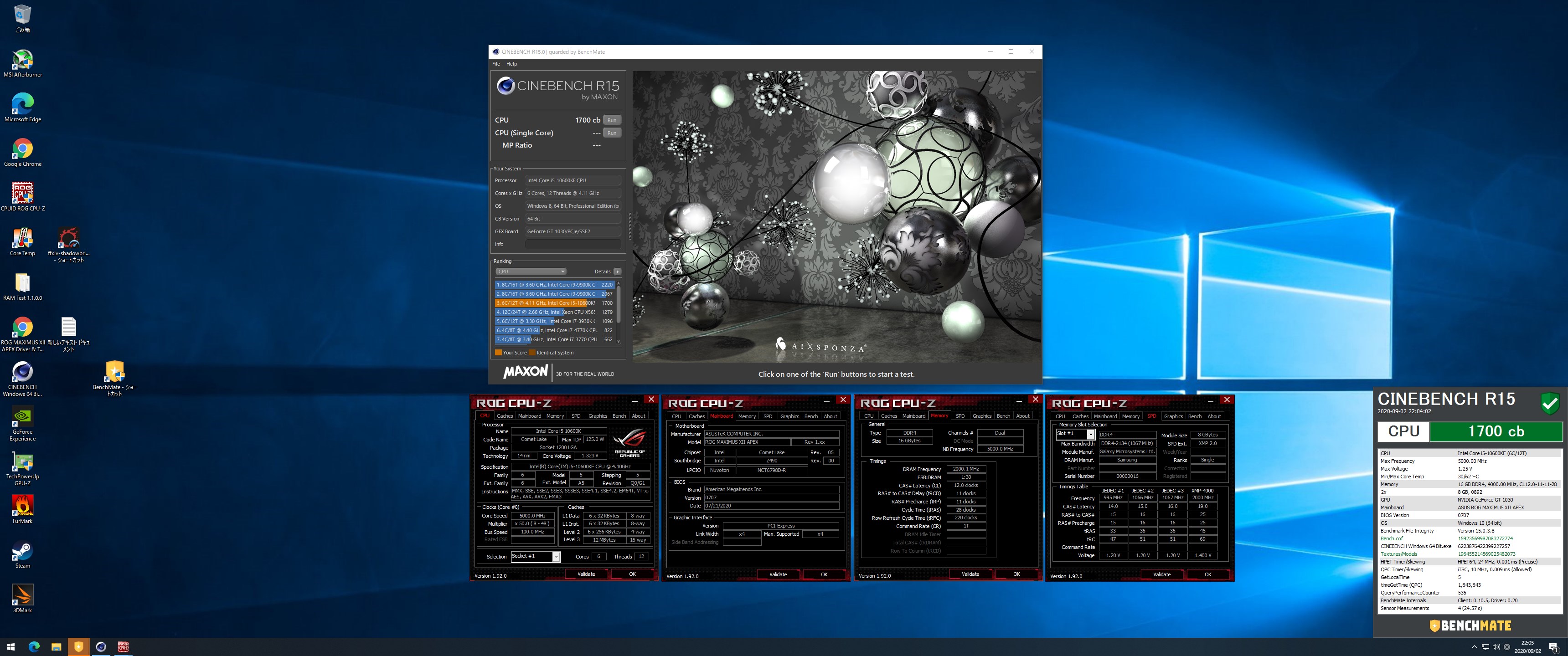The width and height of the screenshot is (1568, 656).
Task: Open the Cinebench File menu
Action: coord(496,63)
